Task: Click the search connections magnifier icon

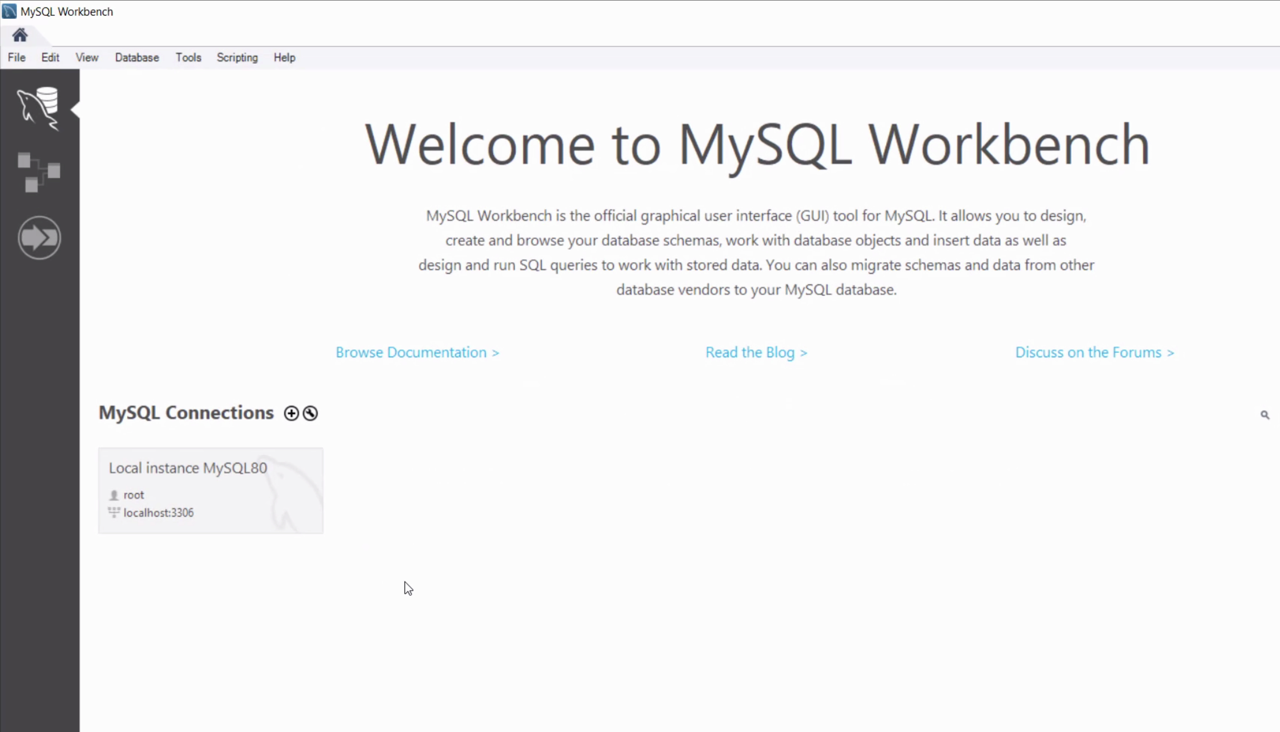Action: [1264, 414]
